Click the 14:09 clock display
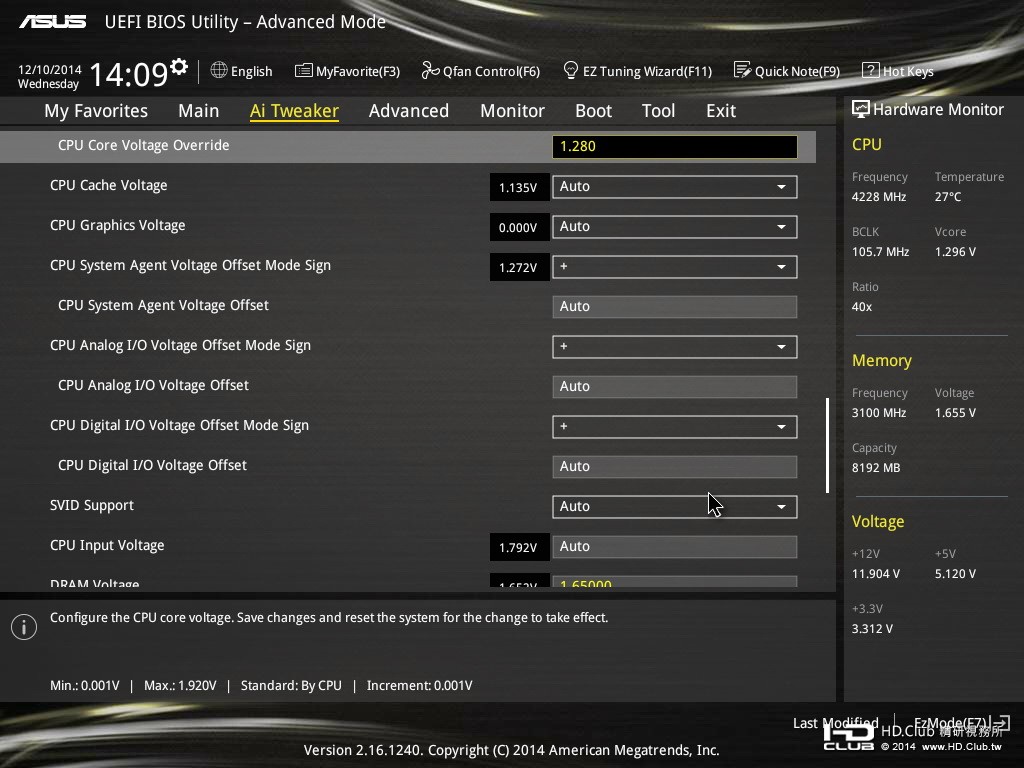 point(129,74)
